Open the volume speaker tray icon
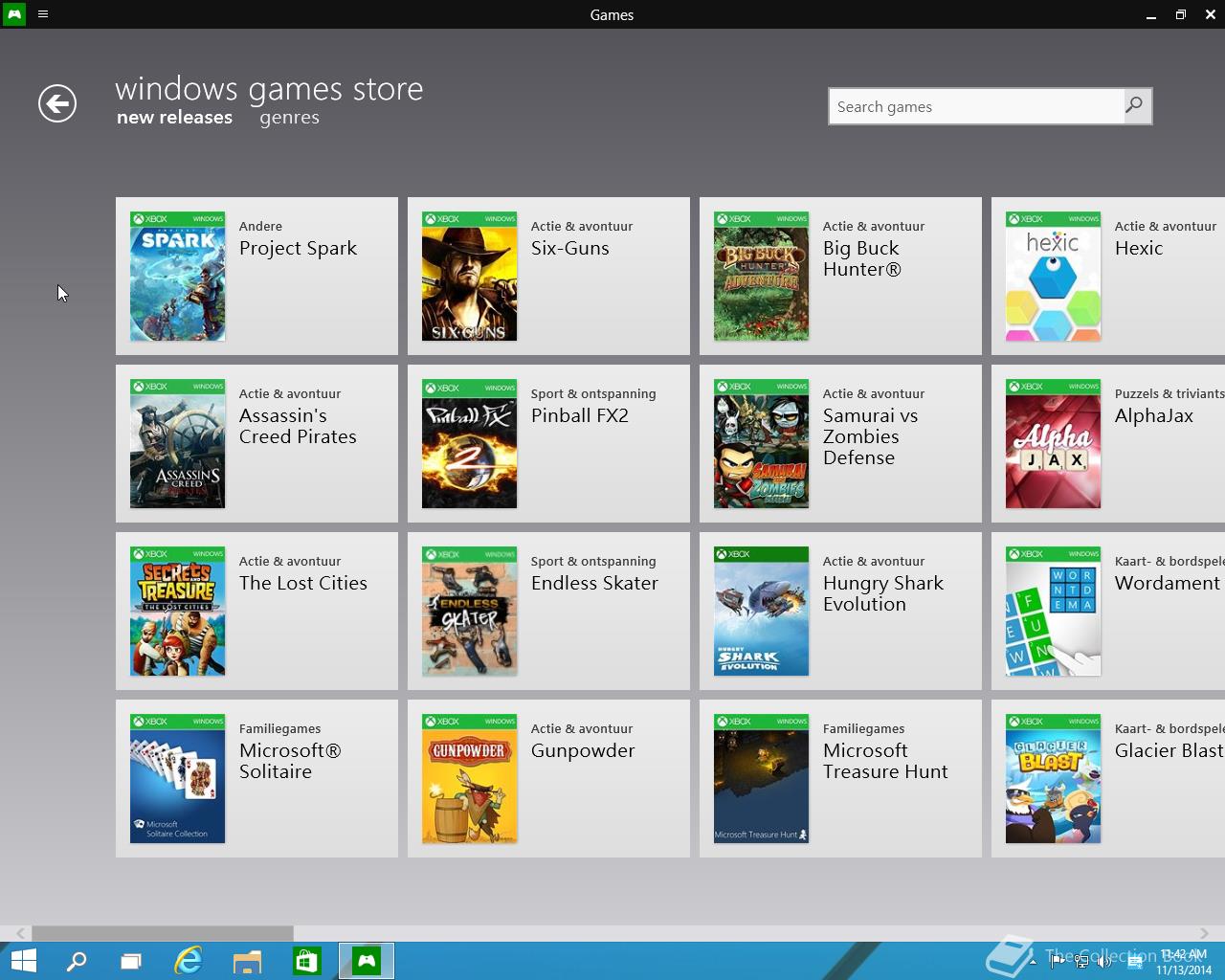The width and height of the screenshot is (1225, 980). coord(1103,962)
